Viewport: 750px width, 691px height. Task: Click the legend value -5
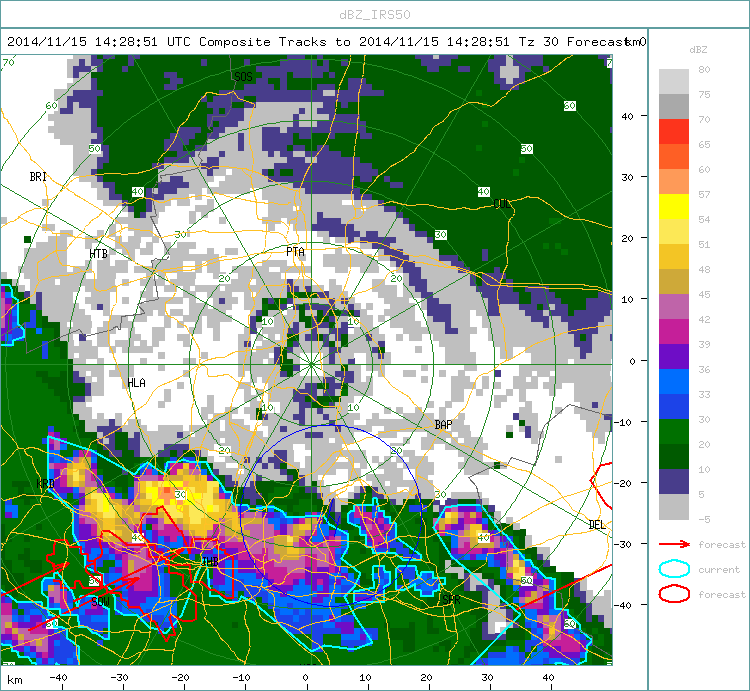(x=704, y=519)
